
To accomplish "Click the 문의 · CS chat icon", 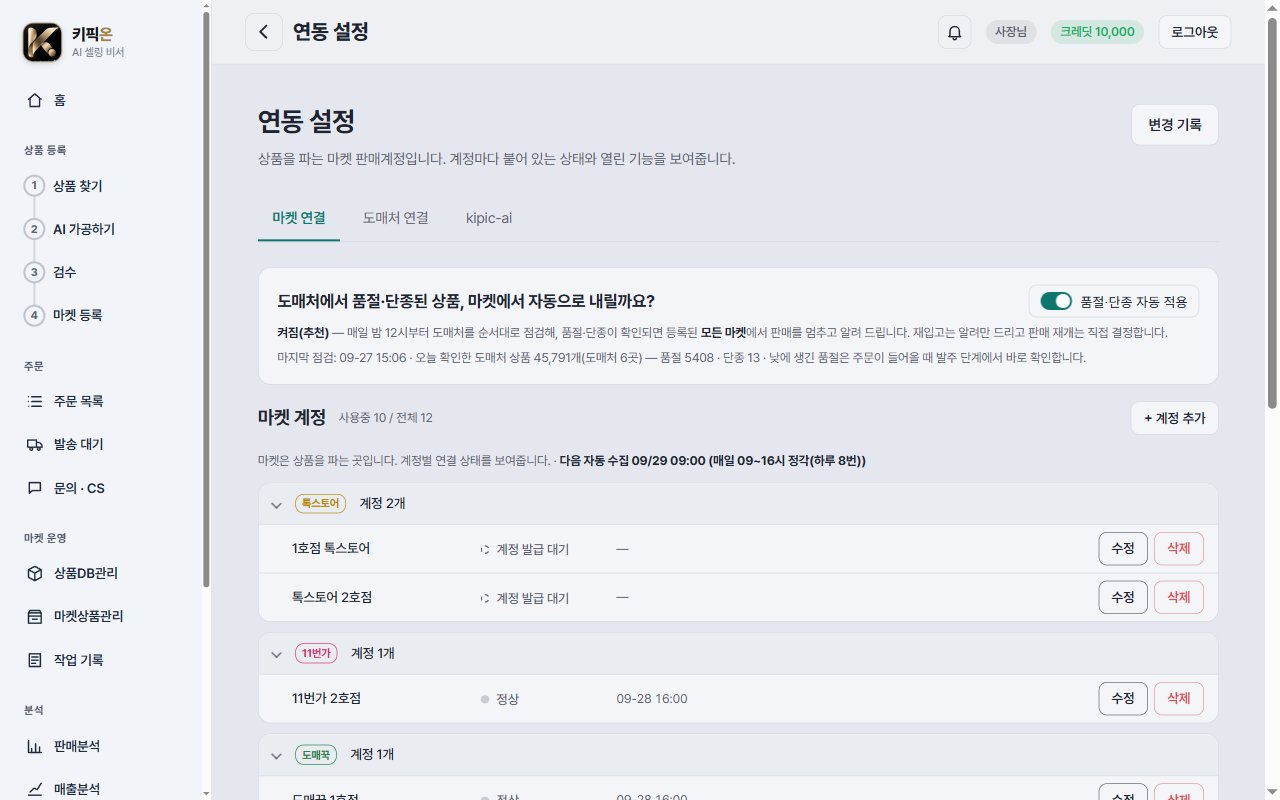I will click(x=35, y=488).
